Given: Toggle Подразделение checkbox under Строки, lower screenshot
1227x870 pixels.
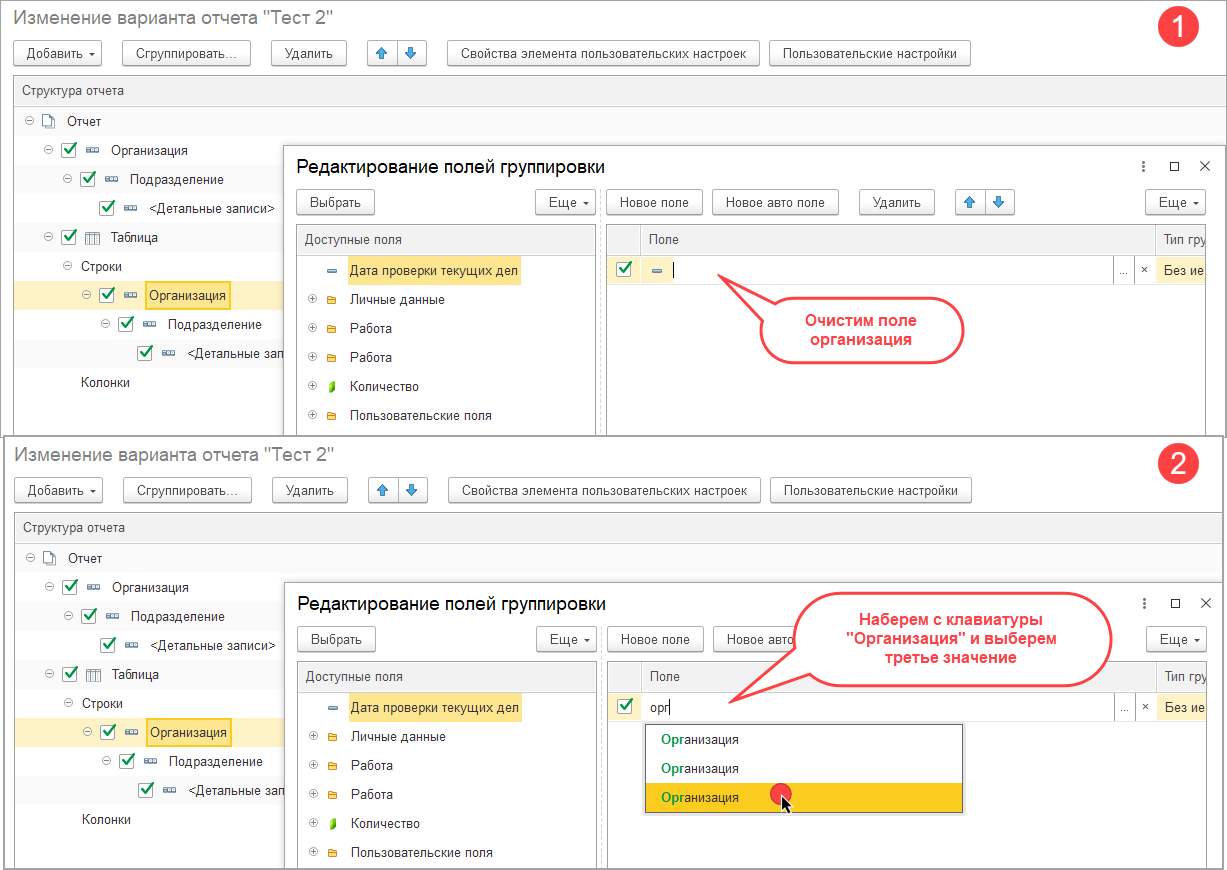Looking at the screenshot, I should click(127, 761).
